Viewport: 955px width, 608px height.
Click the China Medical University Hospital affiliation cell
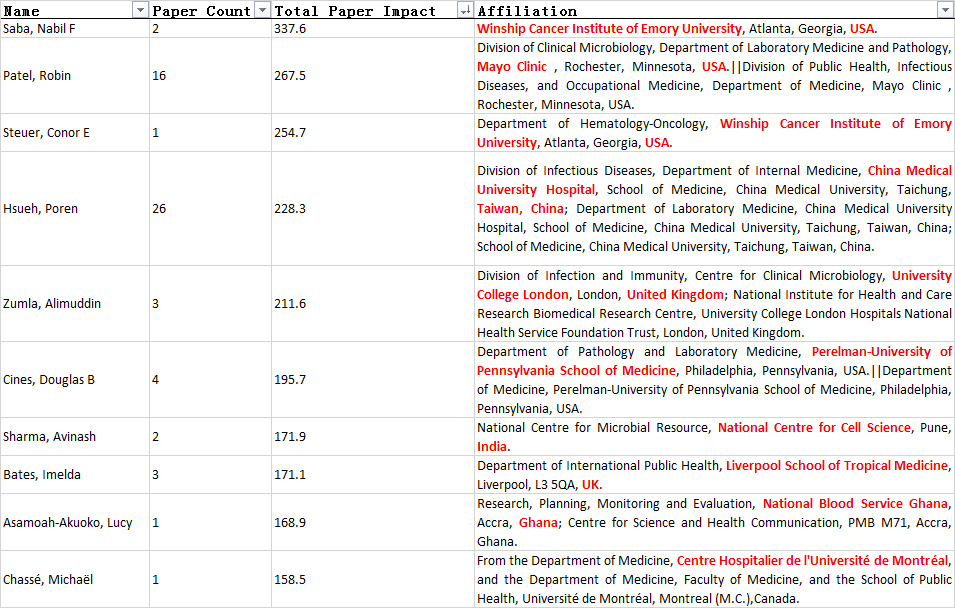[714, 208]
